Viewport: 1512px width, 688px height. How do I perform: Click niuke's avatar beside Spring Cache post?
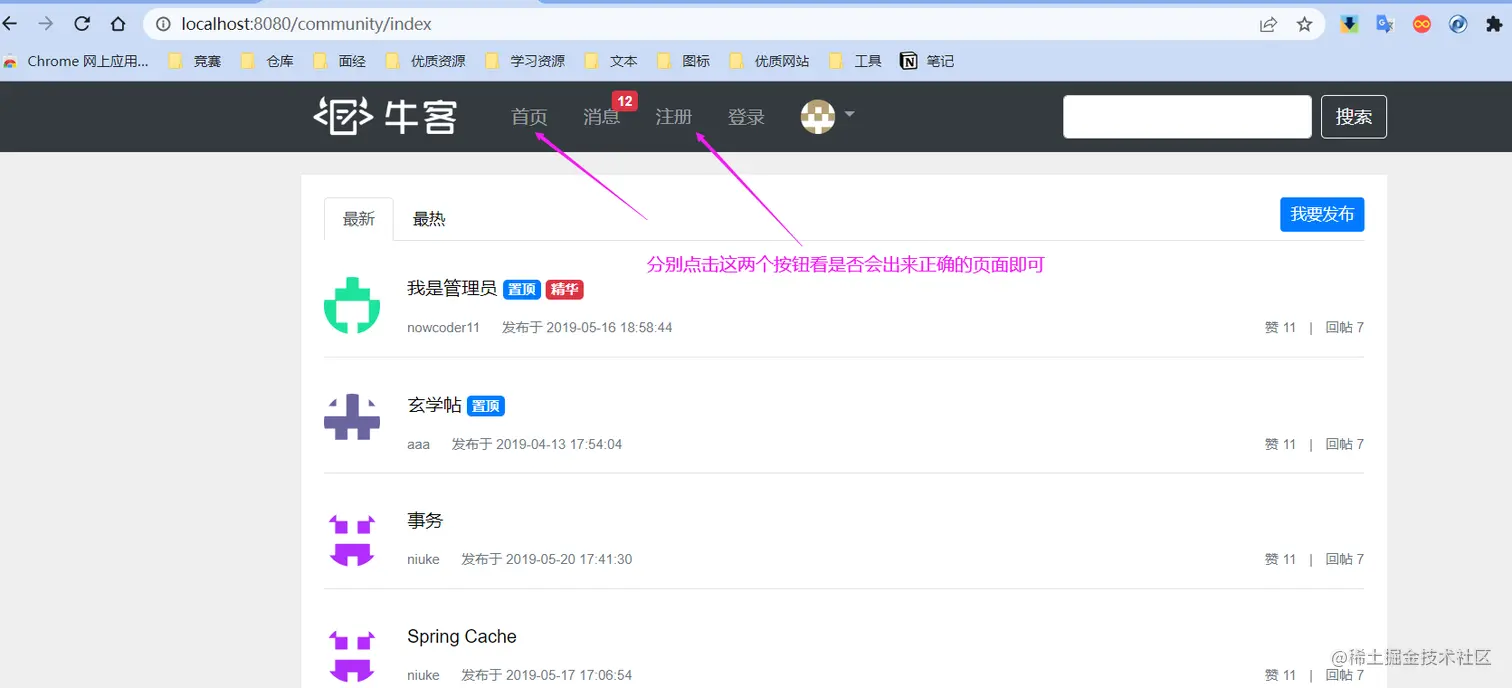pyautogui.click(x=352, y=656)
